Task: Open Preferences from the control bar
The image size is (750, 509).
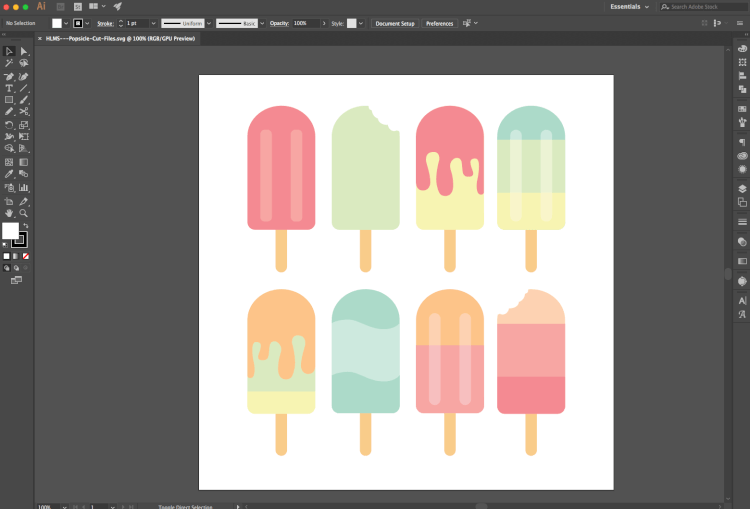Action: (x=439, y=23)
